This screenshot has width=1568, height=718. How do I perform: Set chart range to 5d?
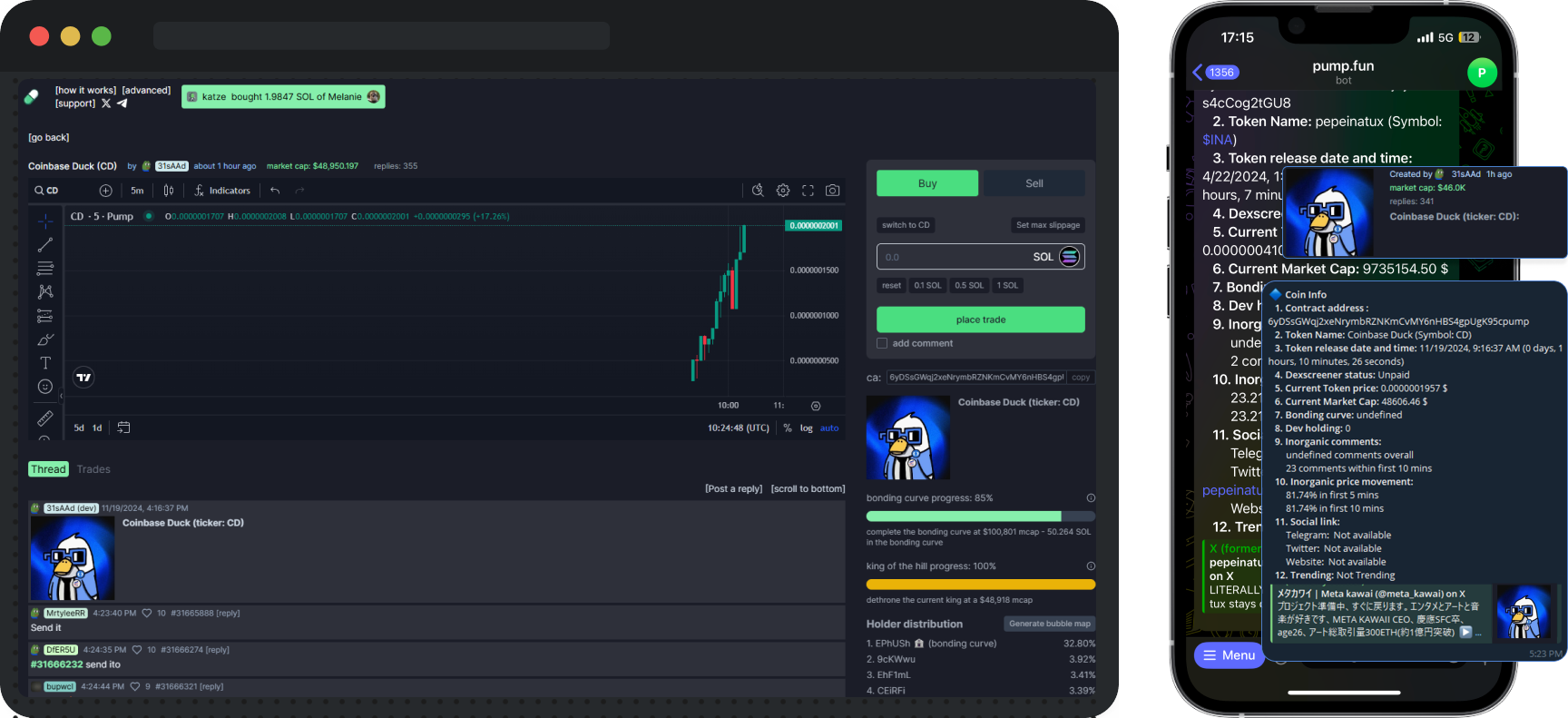79,428
